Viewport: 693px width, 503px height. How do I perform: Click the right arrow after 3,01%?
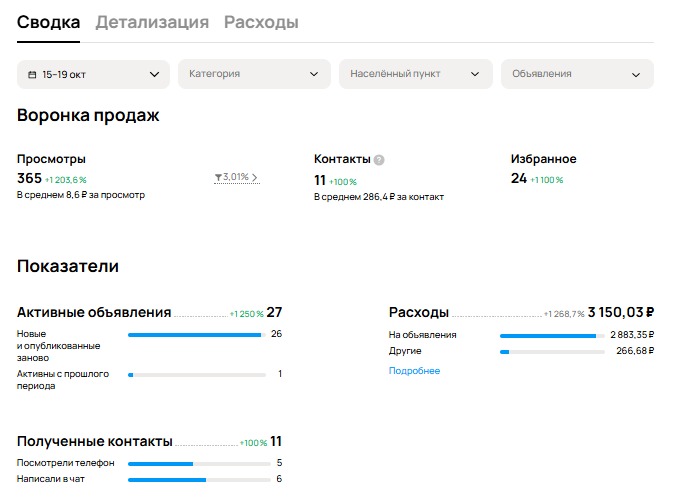click(255, 178)
